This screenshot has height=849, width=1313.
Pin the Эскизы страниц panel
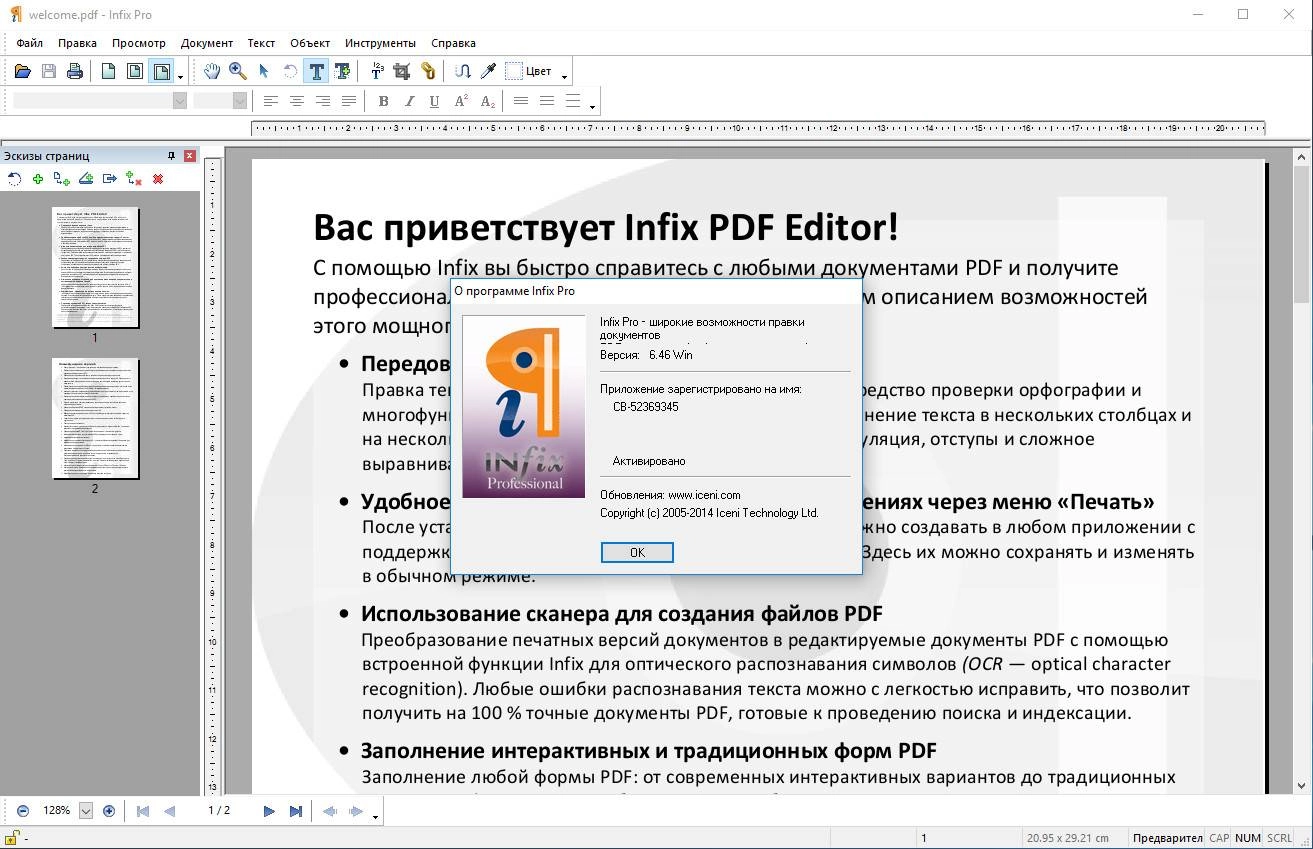(x=172, y=156)
